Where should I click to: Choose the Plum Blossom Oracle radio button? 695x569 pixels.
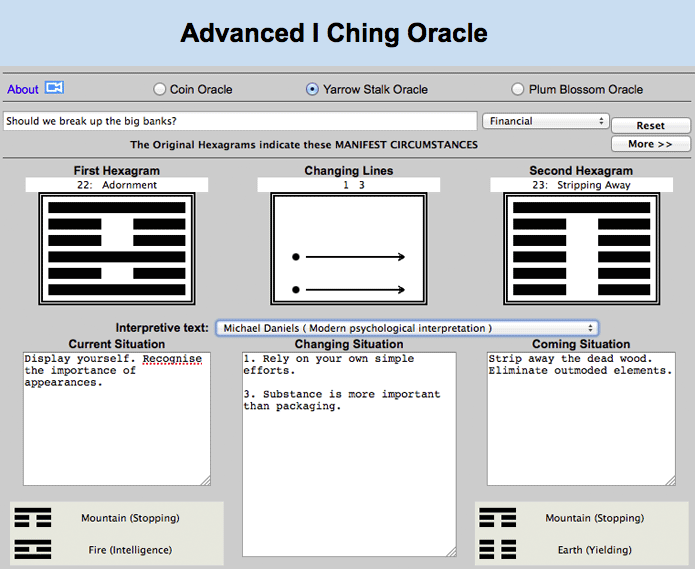[x=517, y=90]
